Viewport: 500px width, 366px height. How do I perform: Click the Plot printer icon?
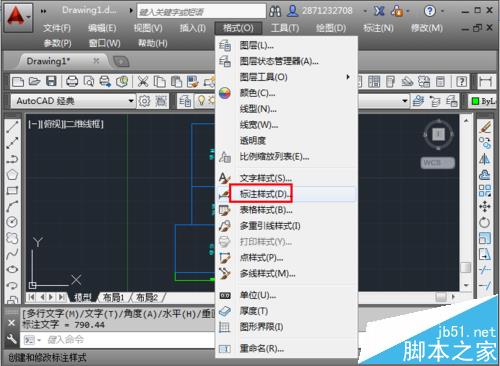tap(72, 81)
